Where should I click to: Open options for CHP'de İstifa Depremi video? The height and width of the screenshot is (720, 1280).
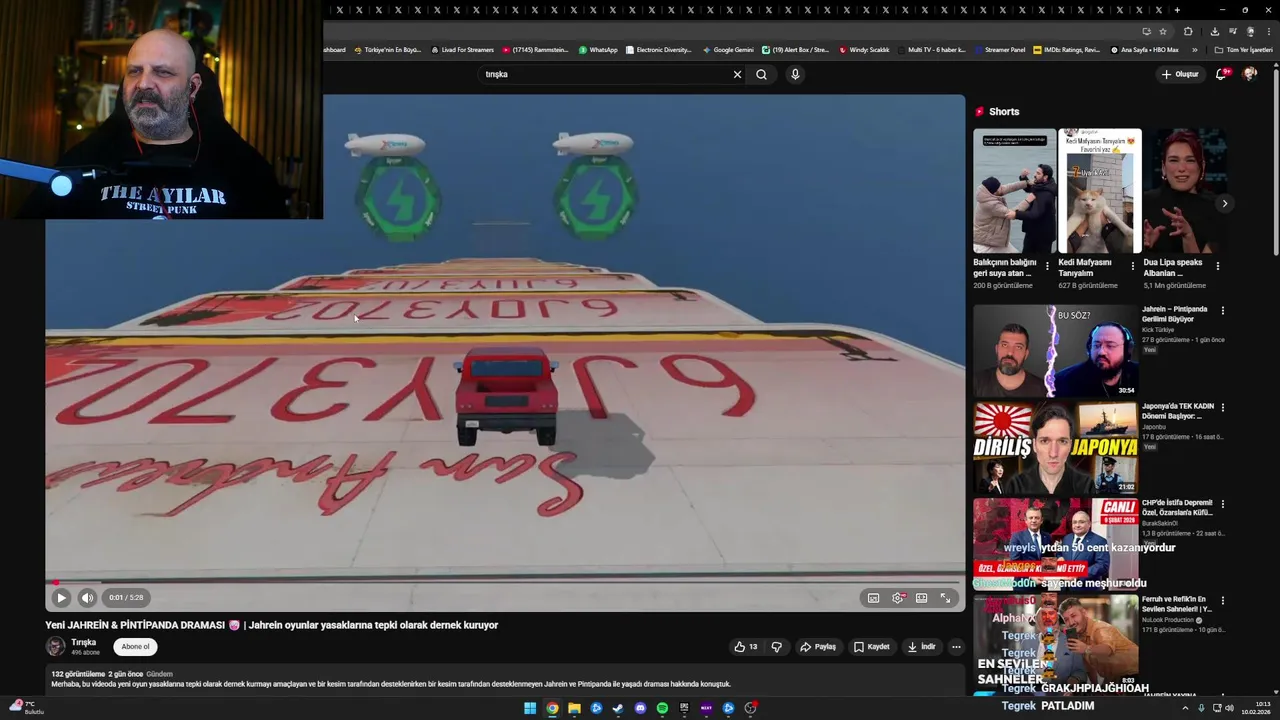click(x=1222, y=505)
